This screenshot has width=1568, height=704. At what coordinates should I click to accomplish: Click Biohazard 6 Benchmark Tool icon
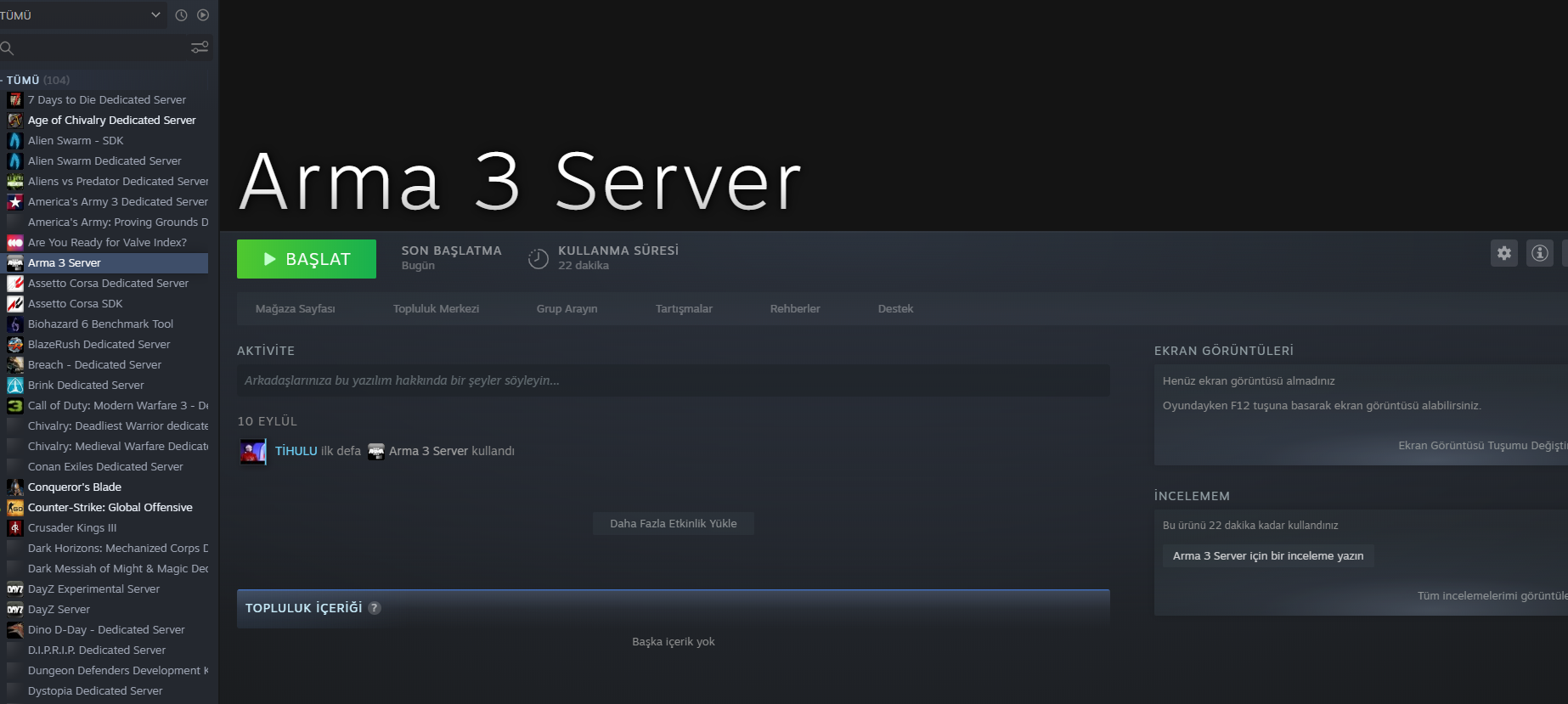[x=15, y=324]
